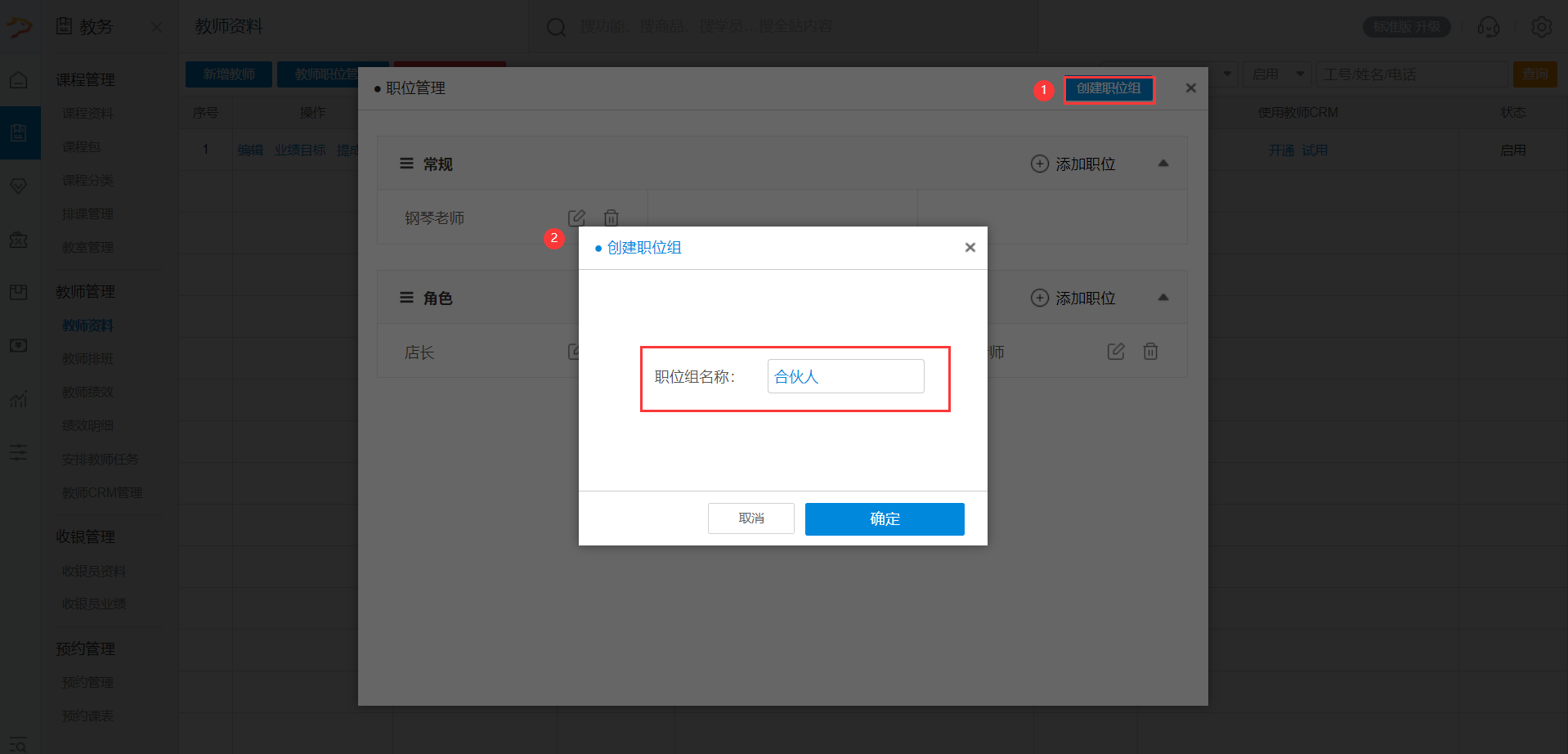Collapse the 常规 position group

point(1163,164)
